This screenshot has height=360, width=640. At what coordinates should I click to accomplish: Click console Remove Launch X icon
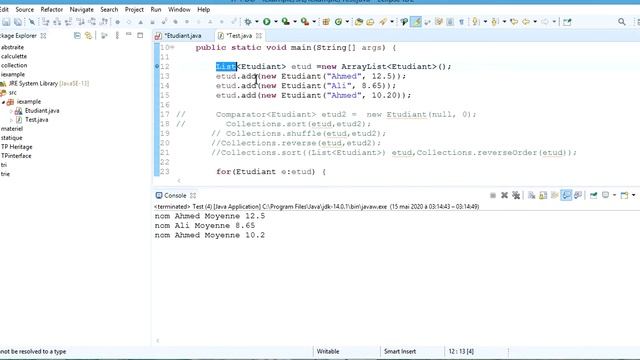504,196
